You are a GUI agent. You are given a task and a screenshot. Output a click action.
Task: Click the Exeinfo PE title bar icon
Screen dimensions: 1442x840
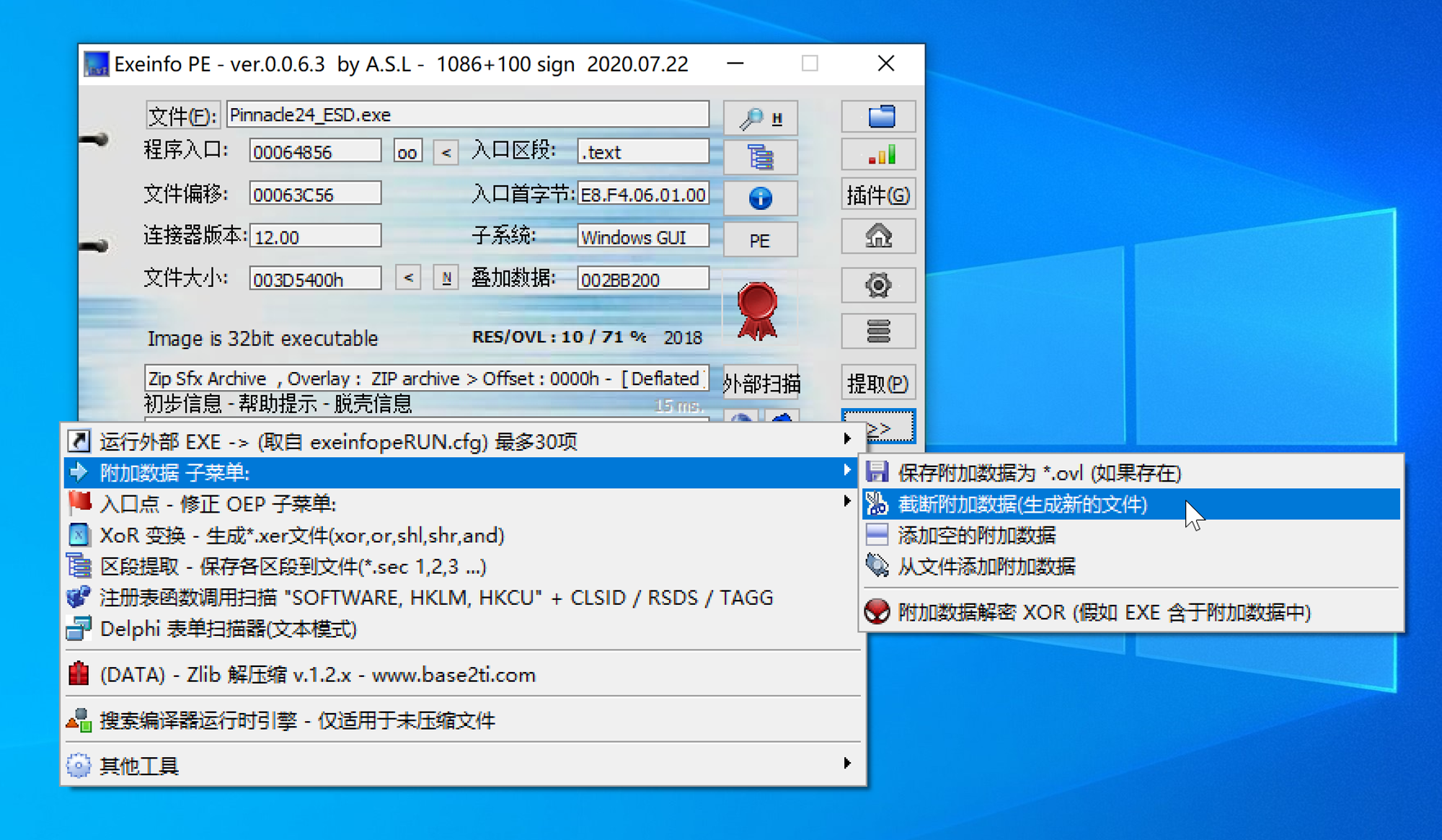(96, 63)
